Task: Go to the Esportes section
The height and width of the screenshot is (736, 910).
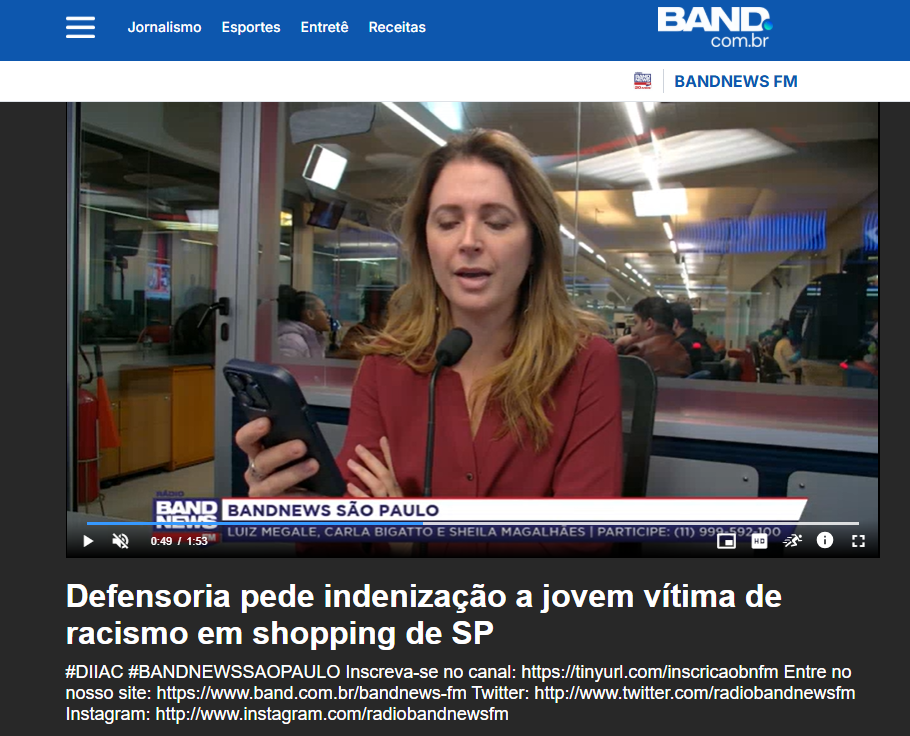Action: tap(251, 27)
